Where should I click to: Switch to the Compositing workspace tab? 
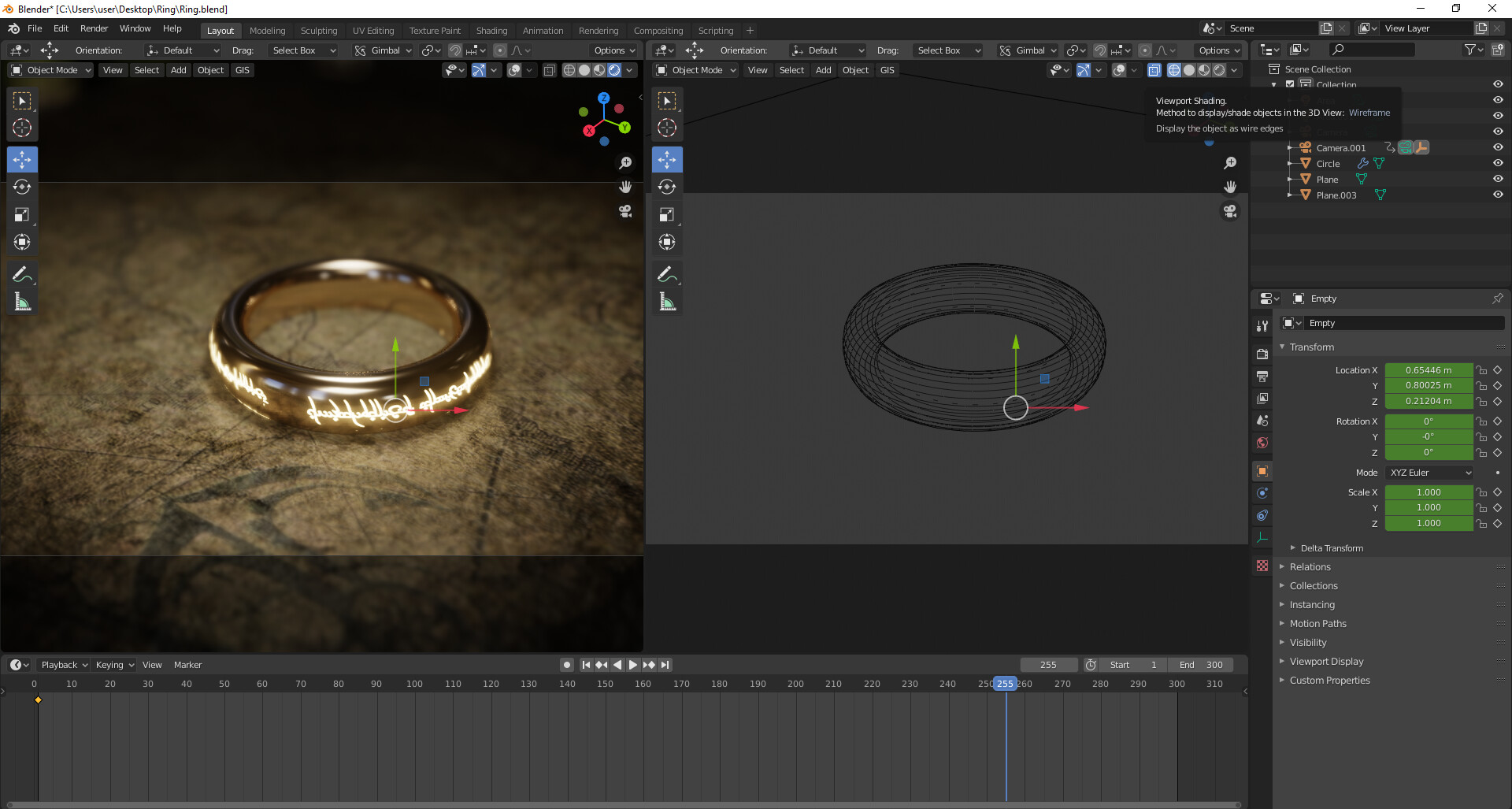point(658,31)
